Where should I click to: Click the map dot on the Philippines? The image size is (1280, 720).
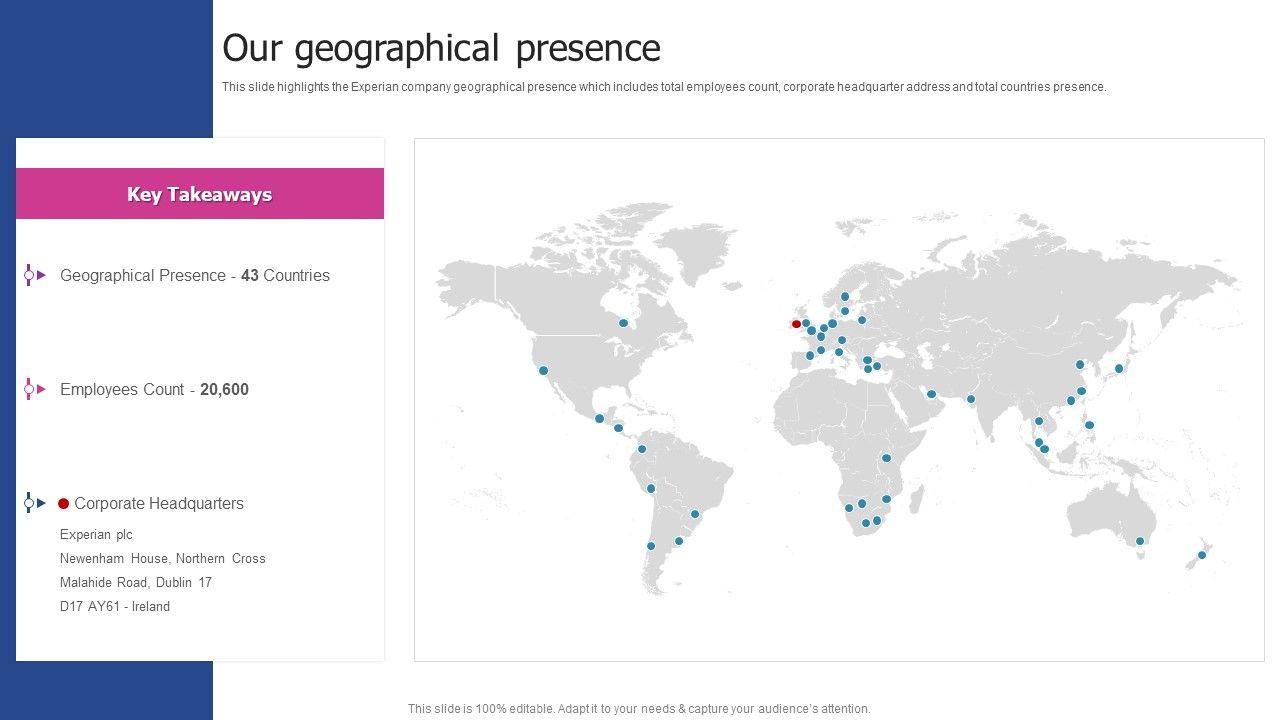tap(1089, 425)
